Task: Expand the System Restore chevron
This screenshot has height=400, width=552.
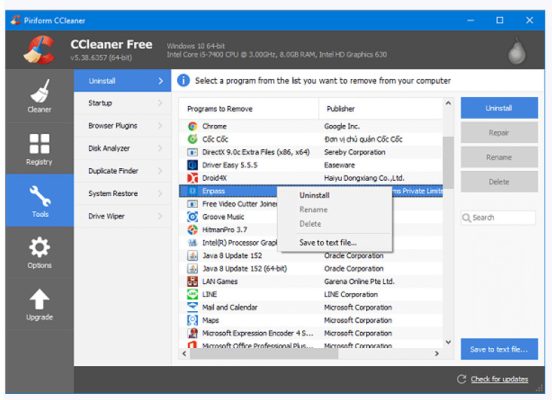Action: click(x=160, y=193)
